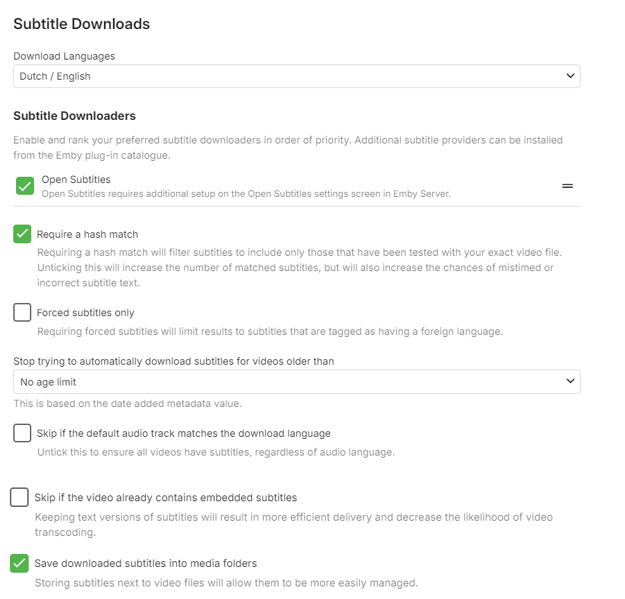The width and height of the screenshot is (625, 599).
Task: Check the Skip if embedded subtitles box
Action: (19, 497)
